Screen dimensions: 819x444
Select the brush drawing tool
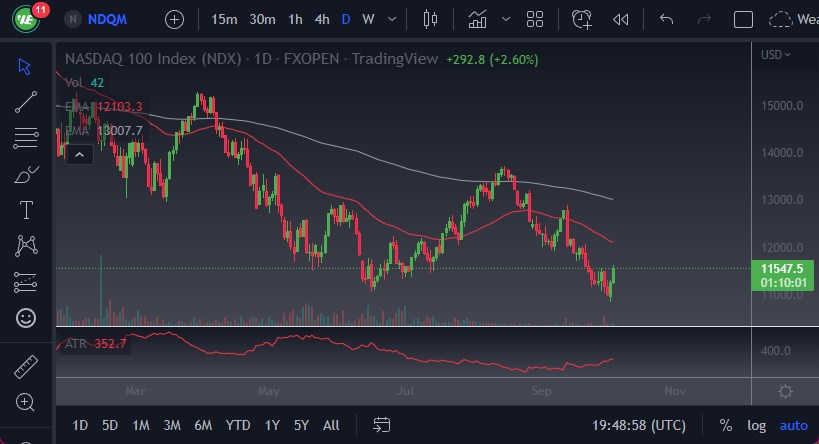tap(26, 174)
